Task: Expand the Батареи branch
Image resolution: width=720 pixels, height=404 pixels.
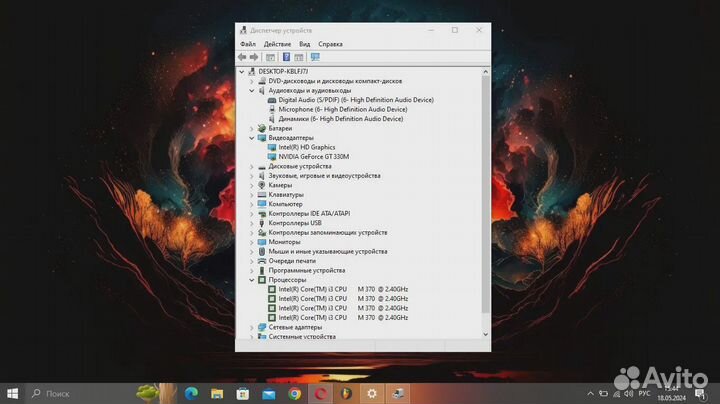Action: pyautogui.click(x=252, y=129)
